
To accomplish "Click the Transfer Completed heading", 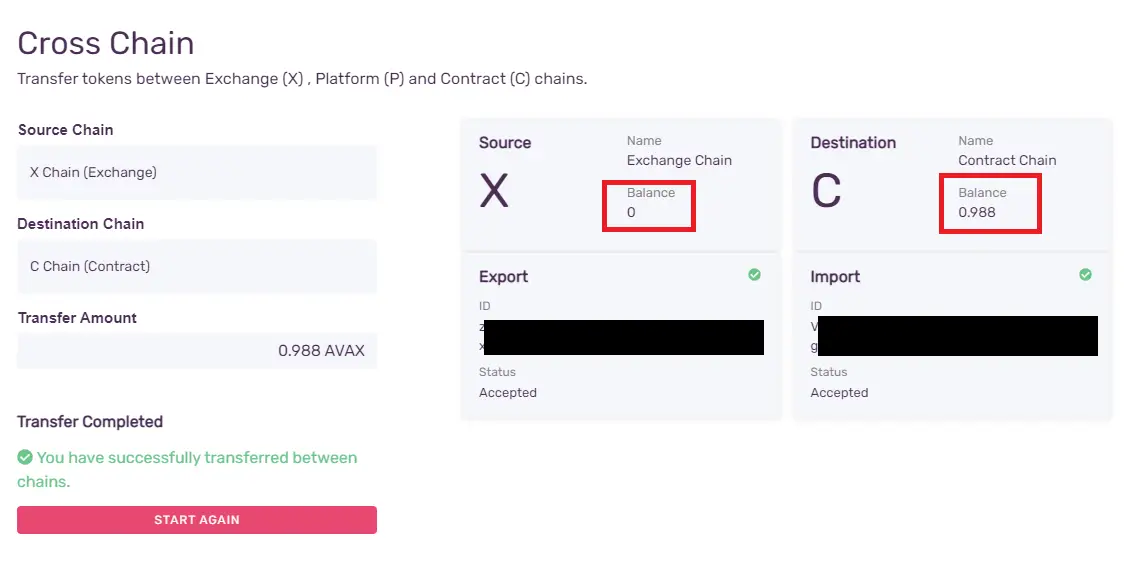I will (90, 422).
